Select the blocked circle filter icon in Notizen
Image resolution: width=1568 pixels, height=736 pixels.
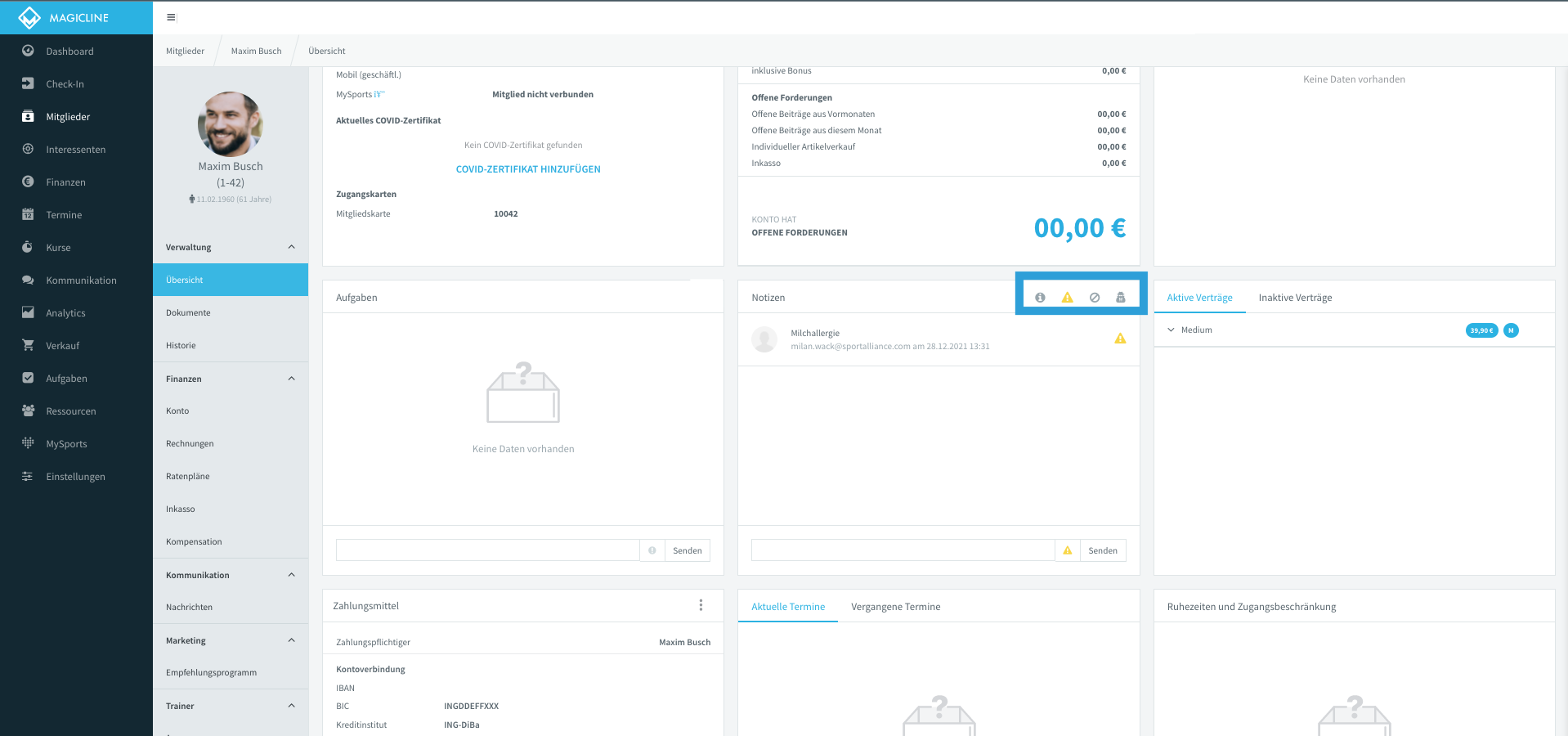[1095, 298]
